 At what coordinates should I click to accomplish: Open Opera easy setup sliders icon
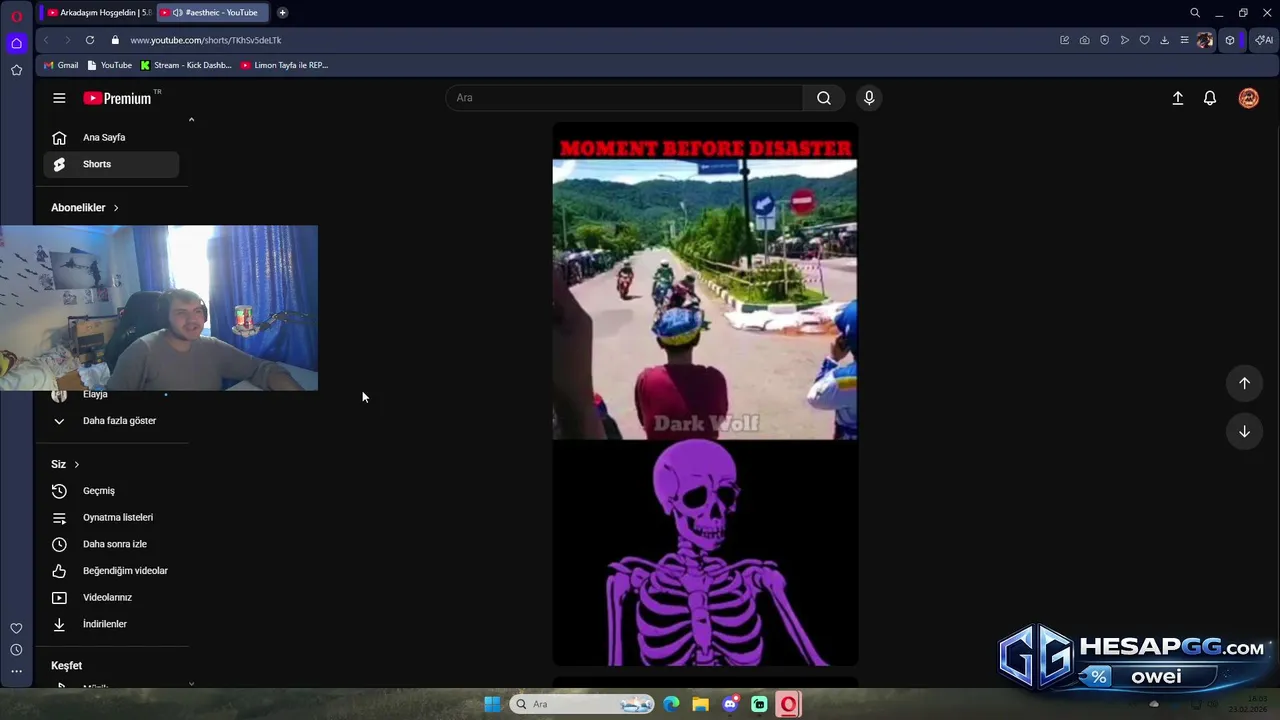(1184, 40)
